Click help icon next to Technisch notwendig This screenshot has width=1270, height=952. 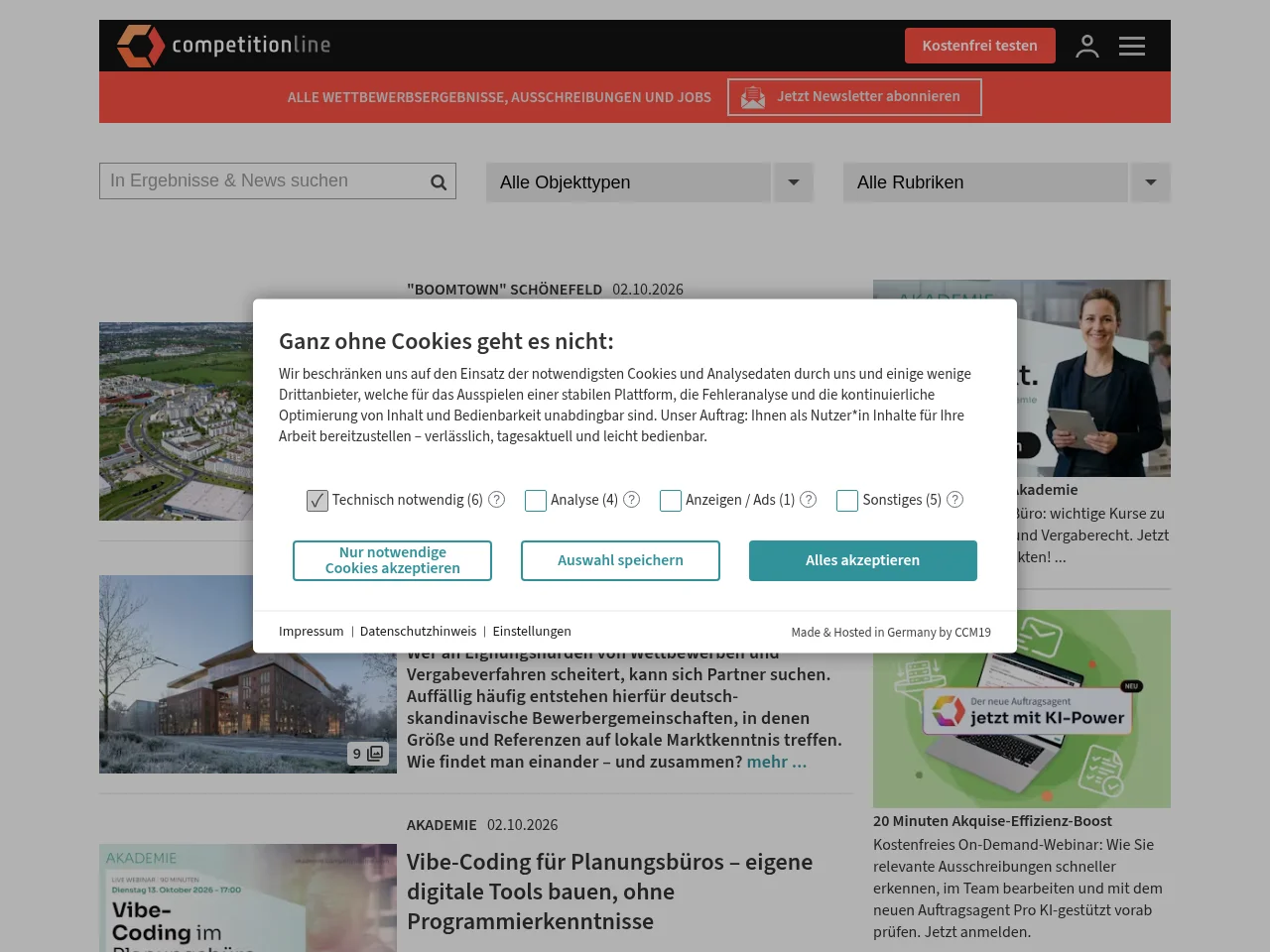(497, 500)
